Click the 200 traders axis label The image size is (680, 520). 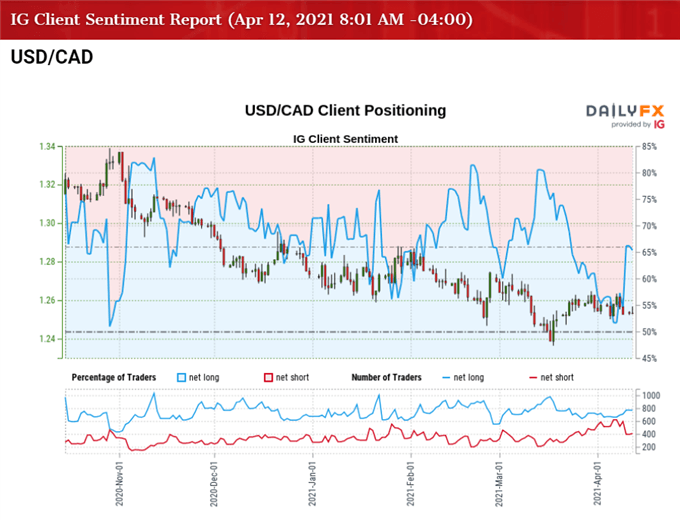[649, 447]
